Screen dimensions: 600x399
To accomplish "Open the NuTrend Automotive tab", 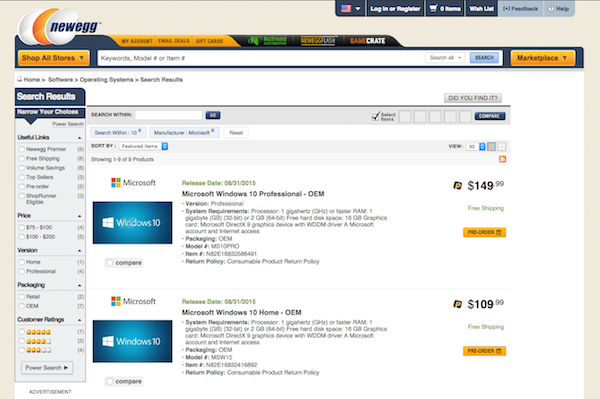I will click(x=267, y=41).
